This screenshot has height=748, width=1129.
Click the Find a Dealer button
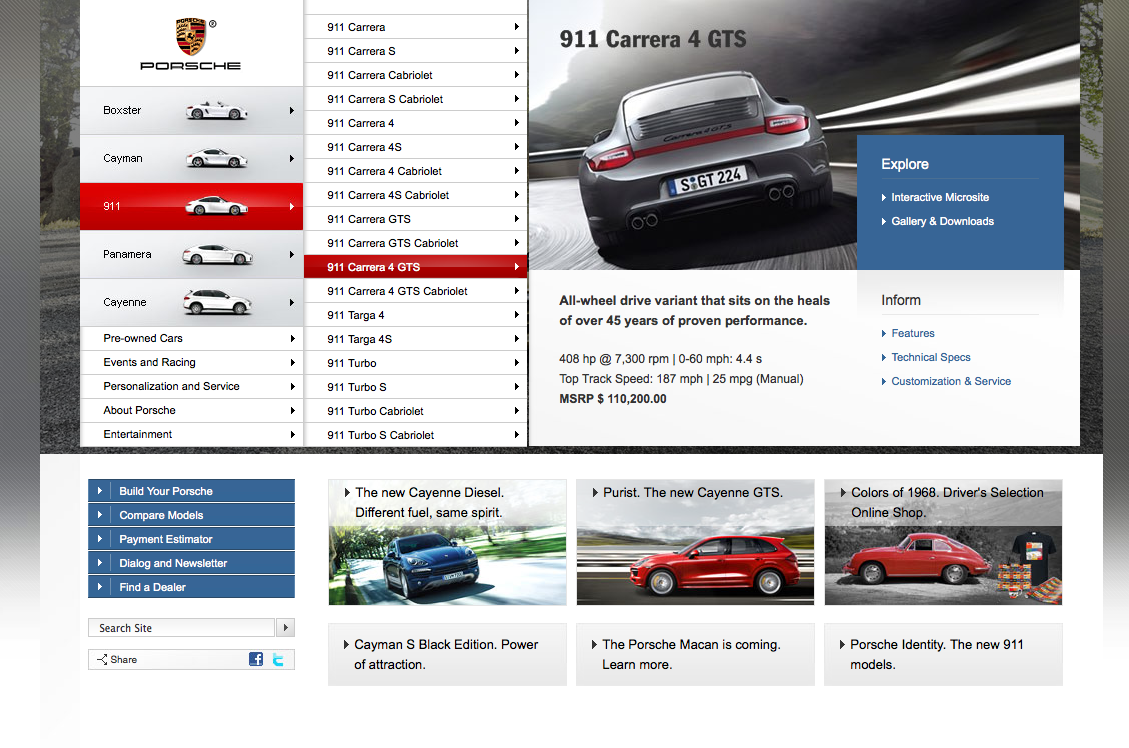(192, 587)
